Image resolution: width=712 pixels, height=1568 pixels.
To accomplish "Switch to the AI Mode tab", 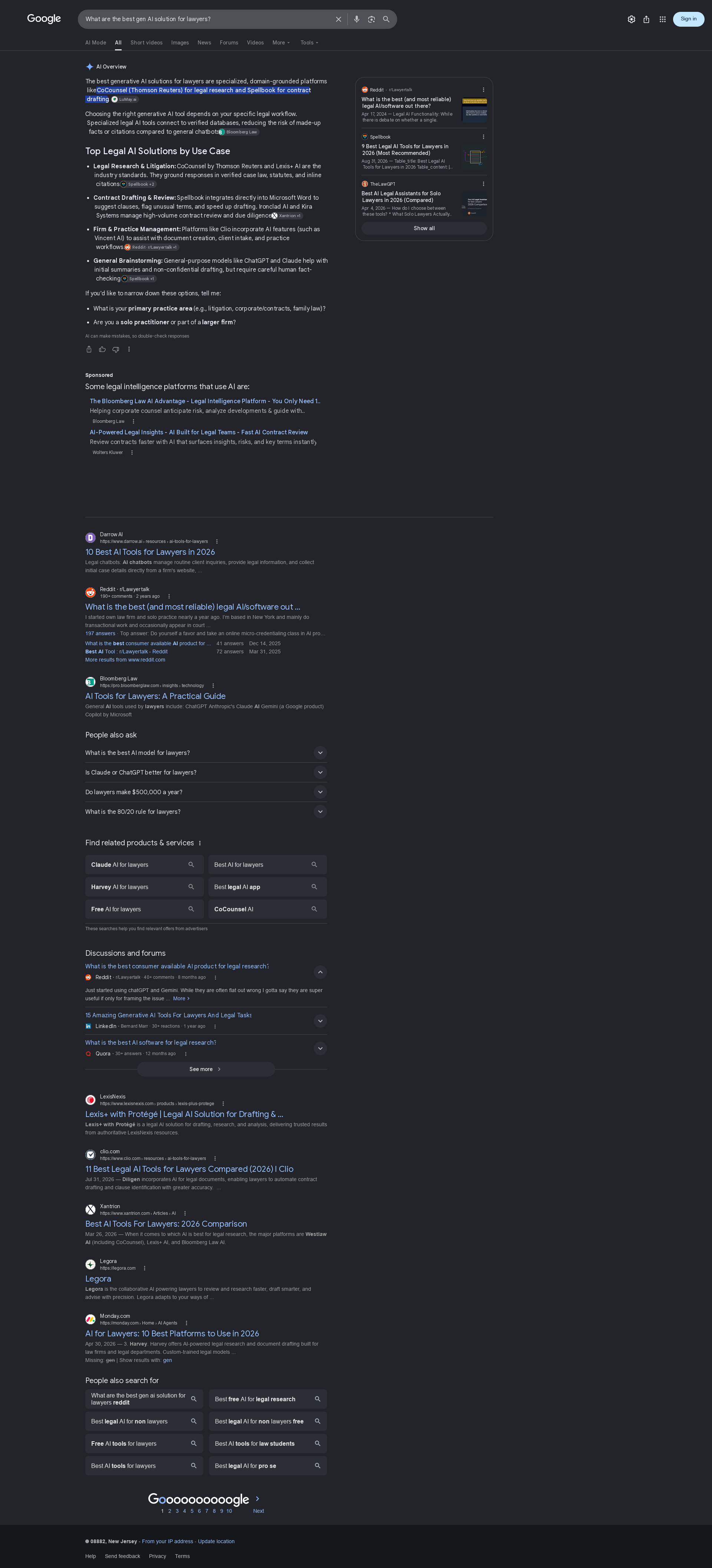I will [x=96, y=43].
